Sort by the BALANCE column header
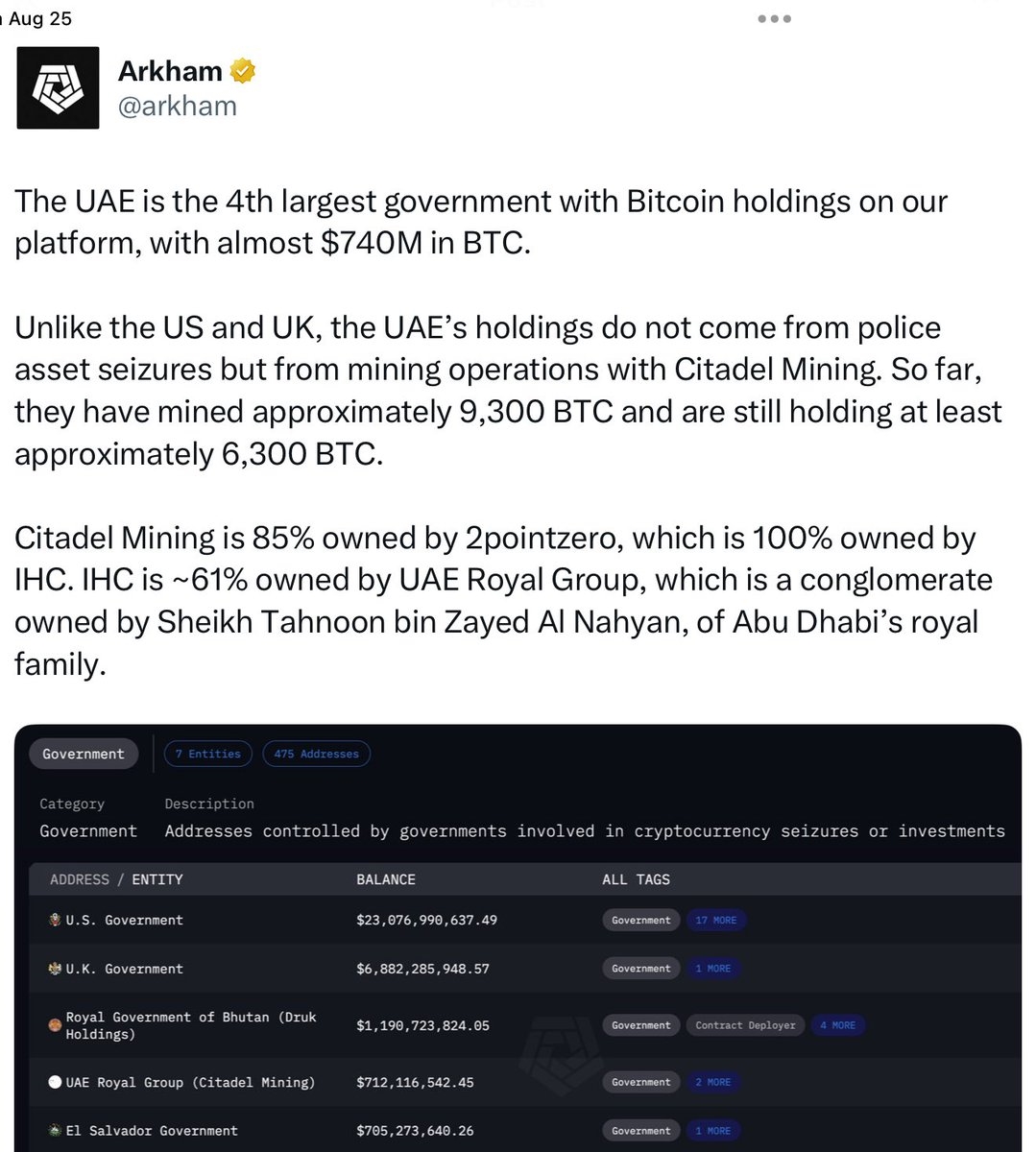This screenshot has height=1152, width=1036. click(386, 879)
